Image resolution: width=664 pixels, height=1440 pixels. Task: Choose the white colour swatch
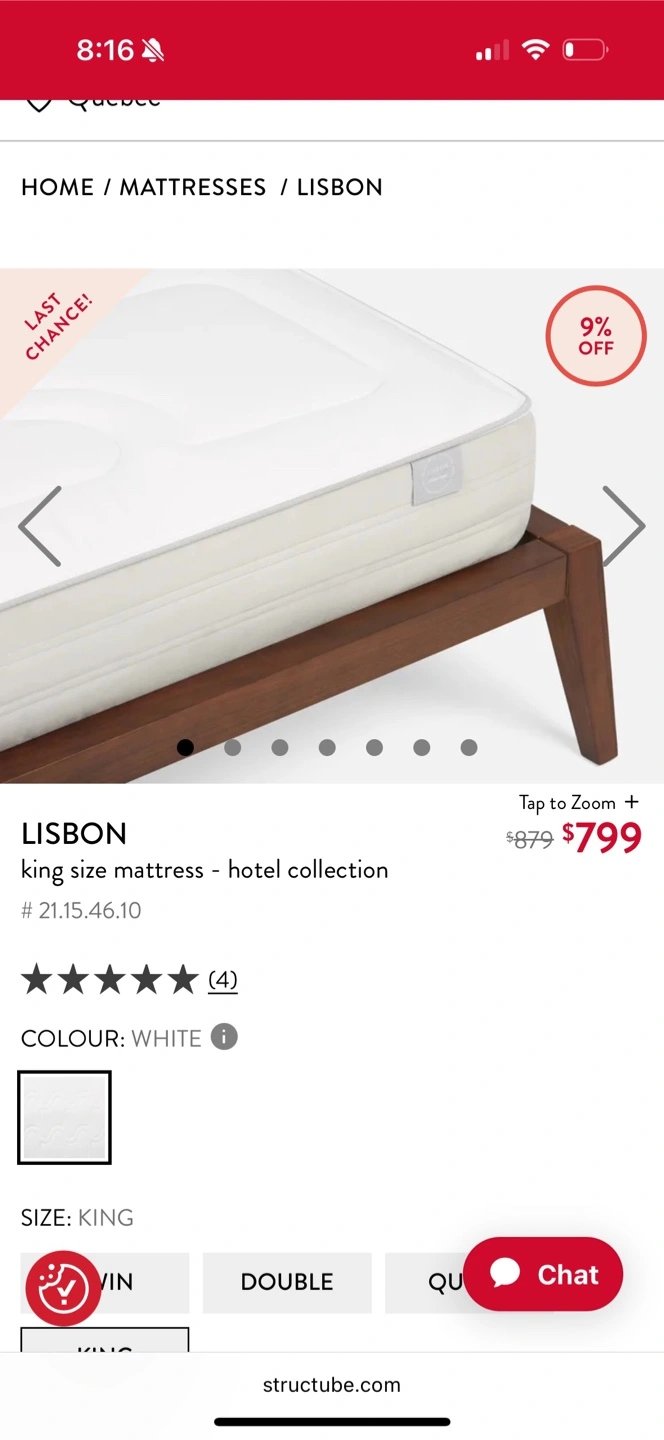tap(64, 1117)
